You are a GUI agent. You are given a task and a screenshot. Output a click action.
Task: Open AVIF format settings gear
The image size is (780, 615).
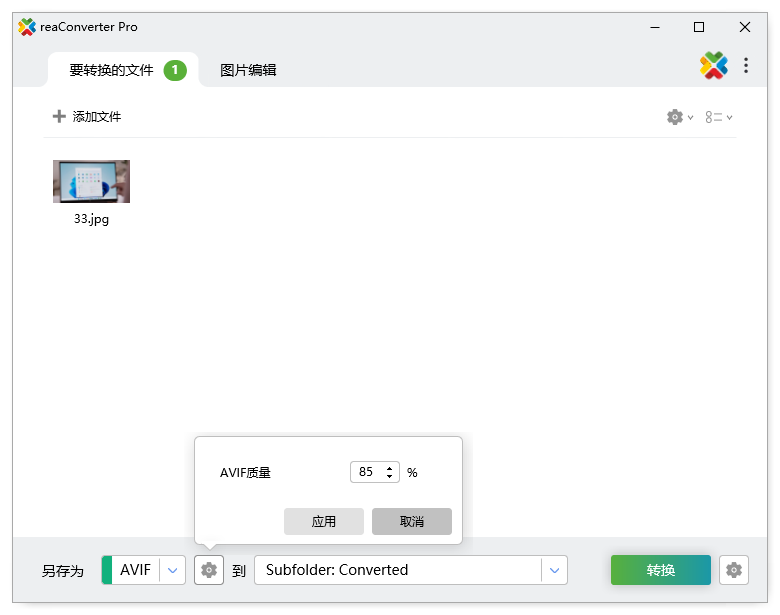click(209, 570)
